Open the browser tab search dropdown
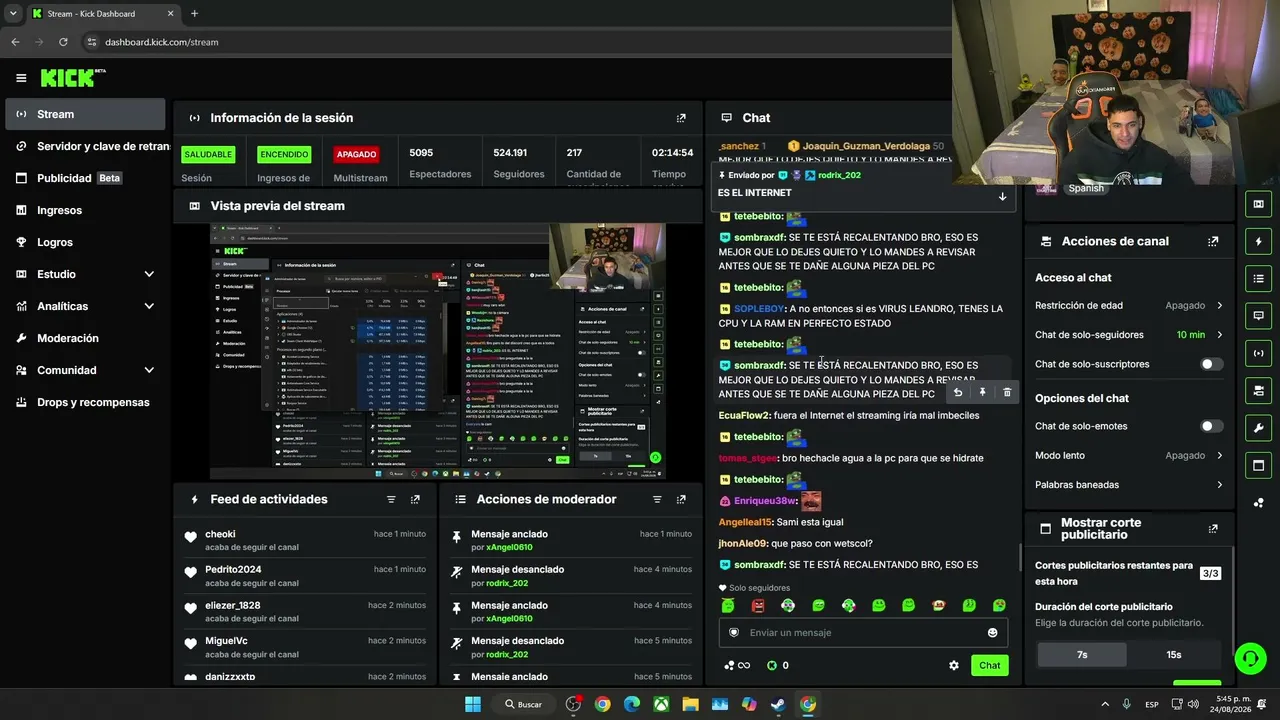 13,14
